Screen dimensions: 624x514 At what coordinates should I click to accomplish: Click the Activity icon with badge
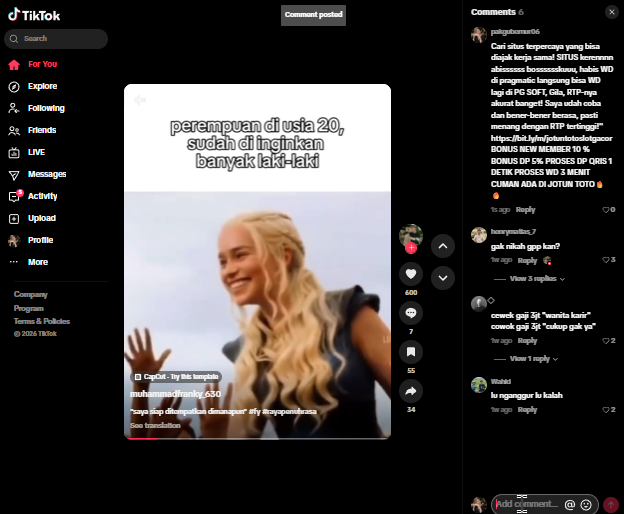(x=15, y=196)
